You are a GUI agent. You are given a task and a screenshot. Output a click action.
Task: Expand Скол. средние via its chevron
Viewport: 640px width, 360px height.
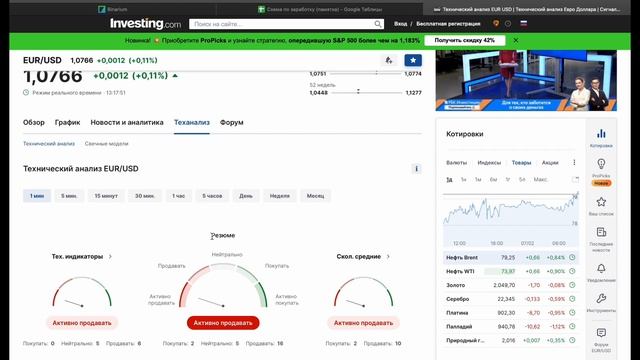388,257
